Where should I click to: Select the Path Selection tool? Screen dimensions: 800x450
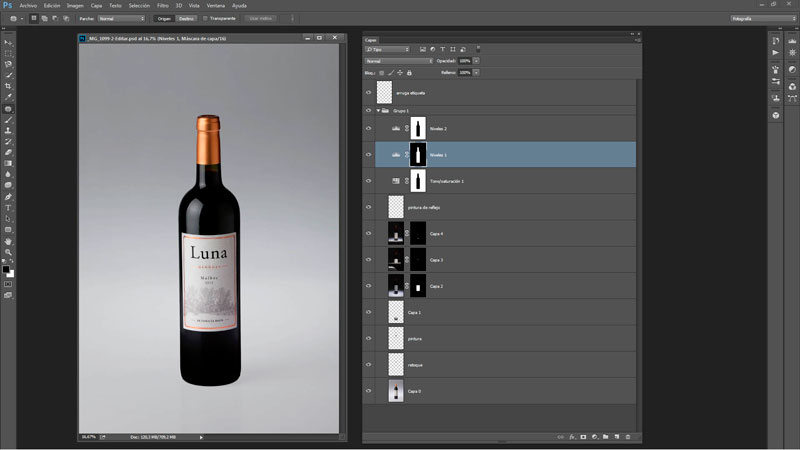pos(8,219)
